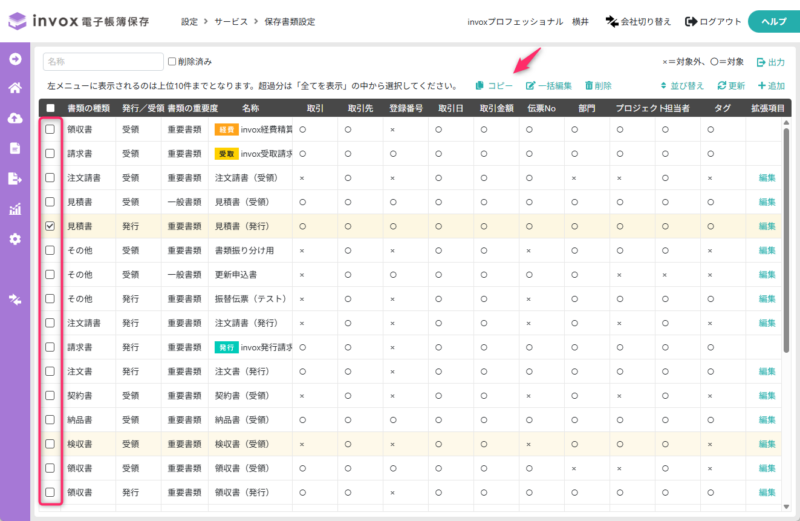Click 会社切り替え in the top bar
This screenshot has width=800, height=521.
tap(639, 21)
